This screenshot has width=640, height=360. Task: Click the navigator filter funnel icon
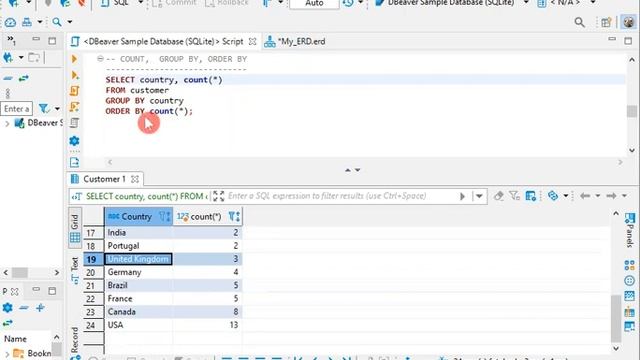[x=44, y=109]
